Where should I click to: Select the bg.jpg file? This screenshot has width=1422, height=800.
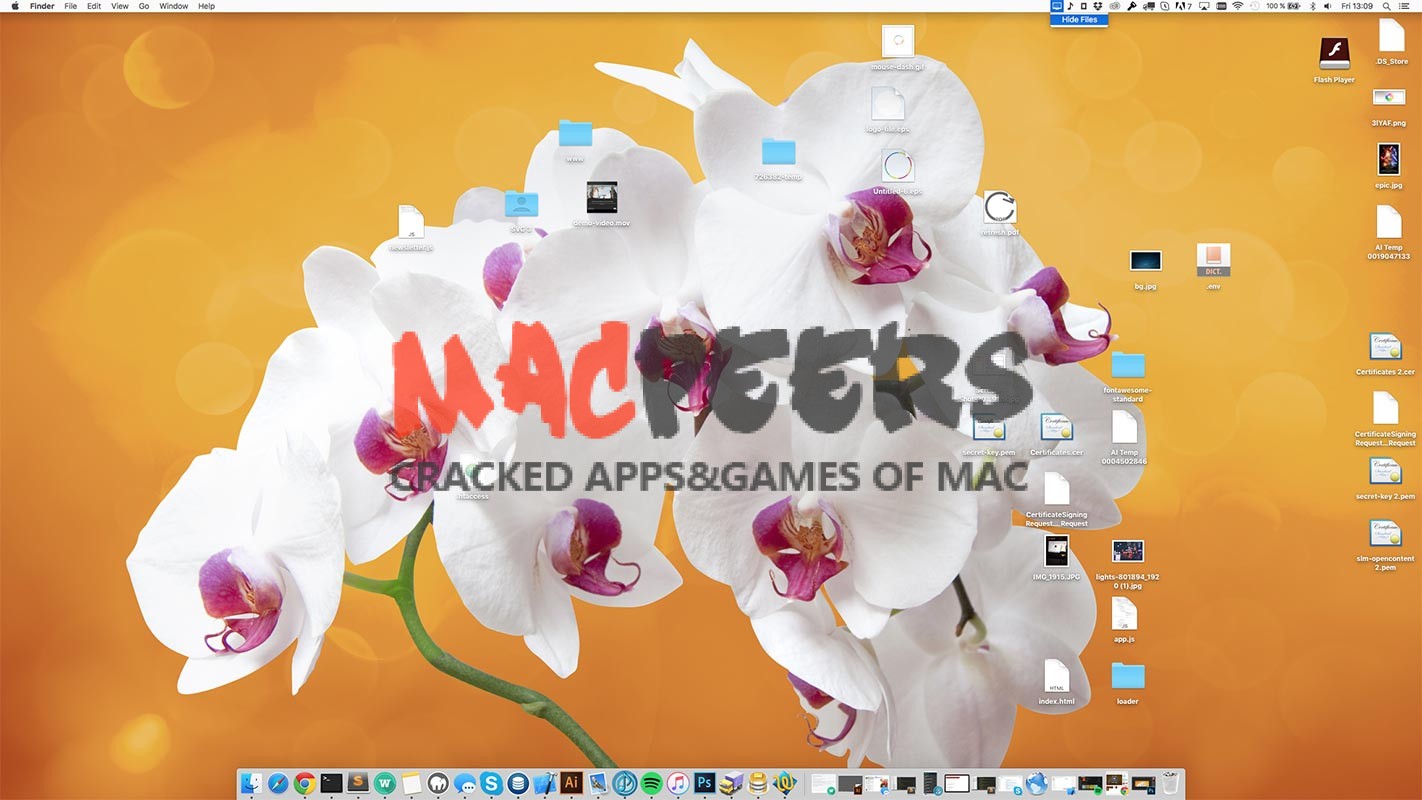[x=1145, y=261]
